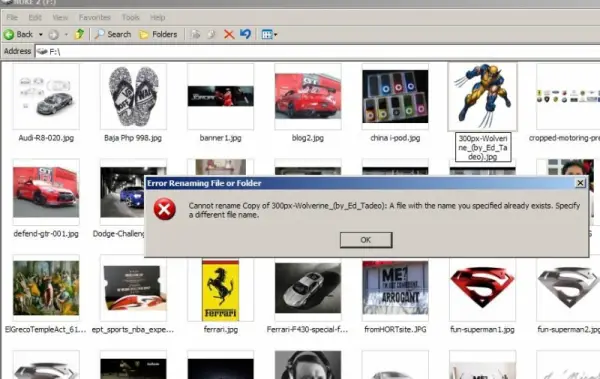Select the defend-gtr-001.jpg thumbnail
600x379 pixels.
[46, 192]
